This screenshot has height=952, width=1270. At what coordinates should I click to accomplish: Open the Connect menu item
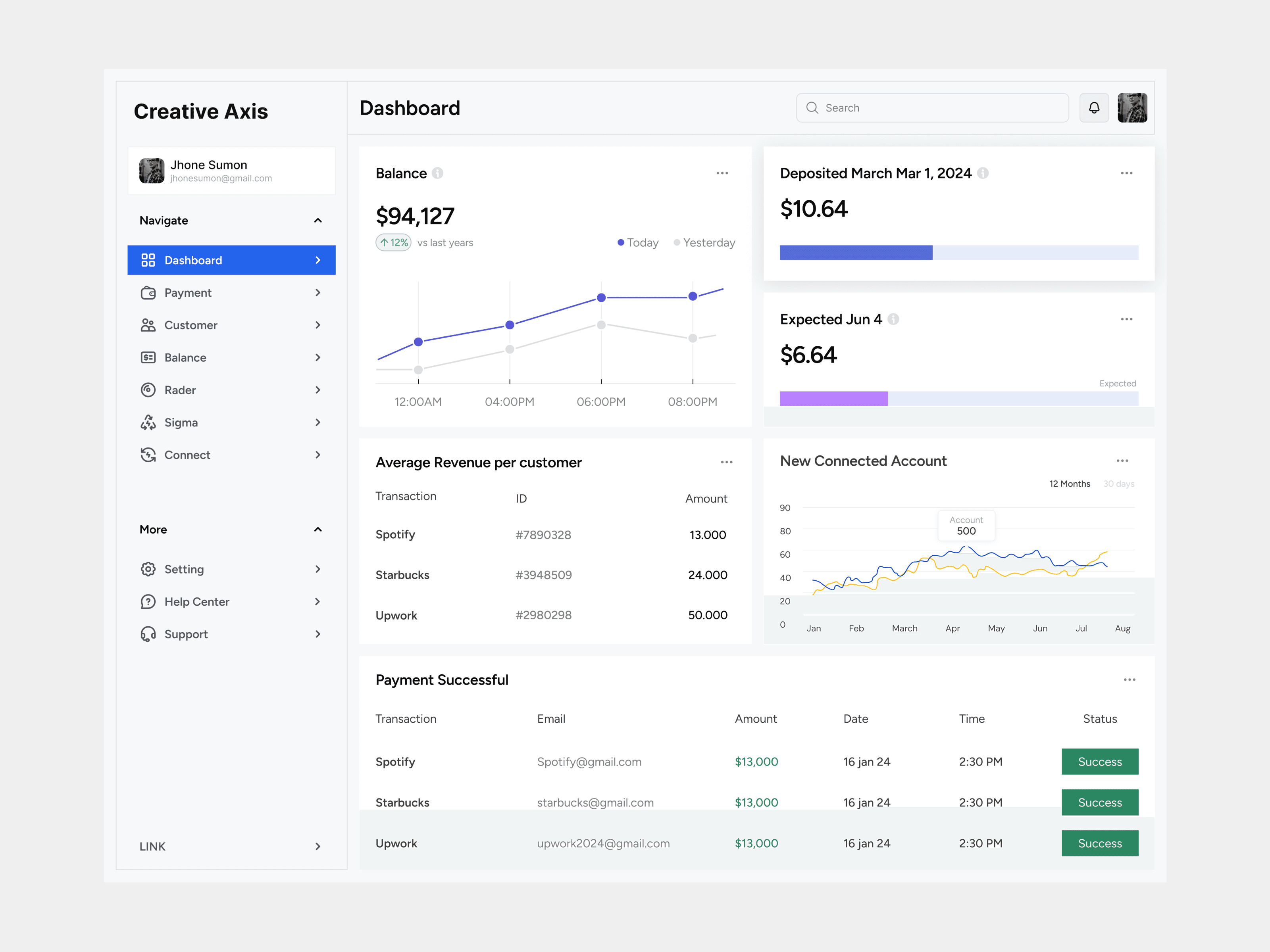187,455
